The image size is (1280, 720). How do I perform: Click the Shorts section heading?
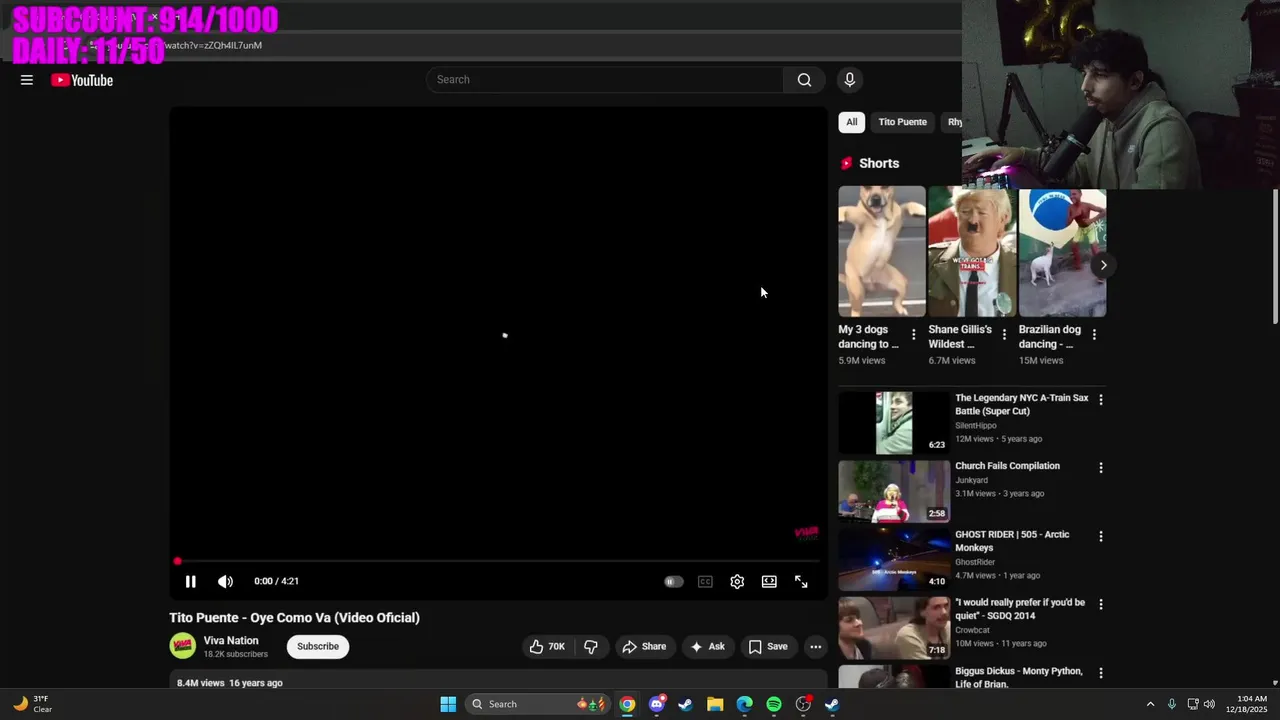879,163
